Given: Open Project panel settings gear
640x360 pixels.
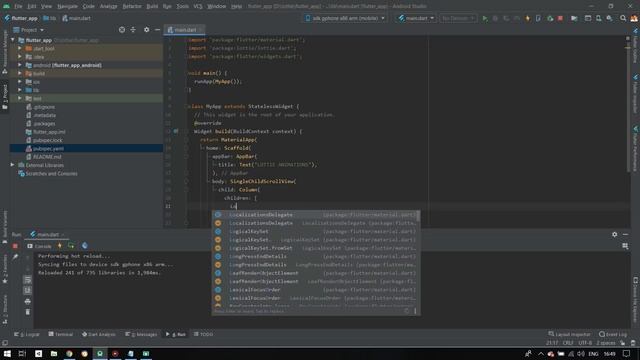Looking at the screenshot, I should [147, 30].
